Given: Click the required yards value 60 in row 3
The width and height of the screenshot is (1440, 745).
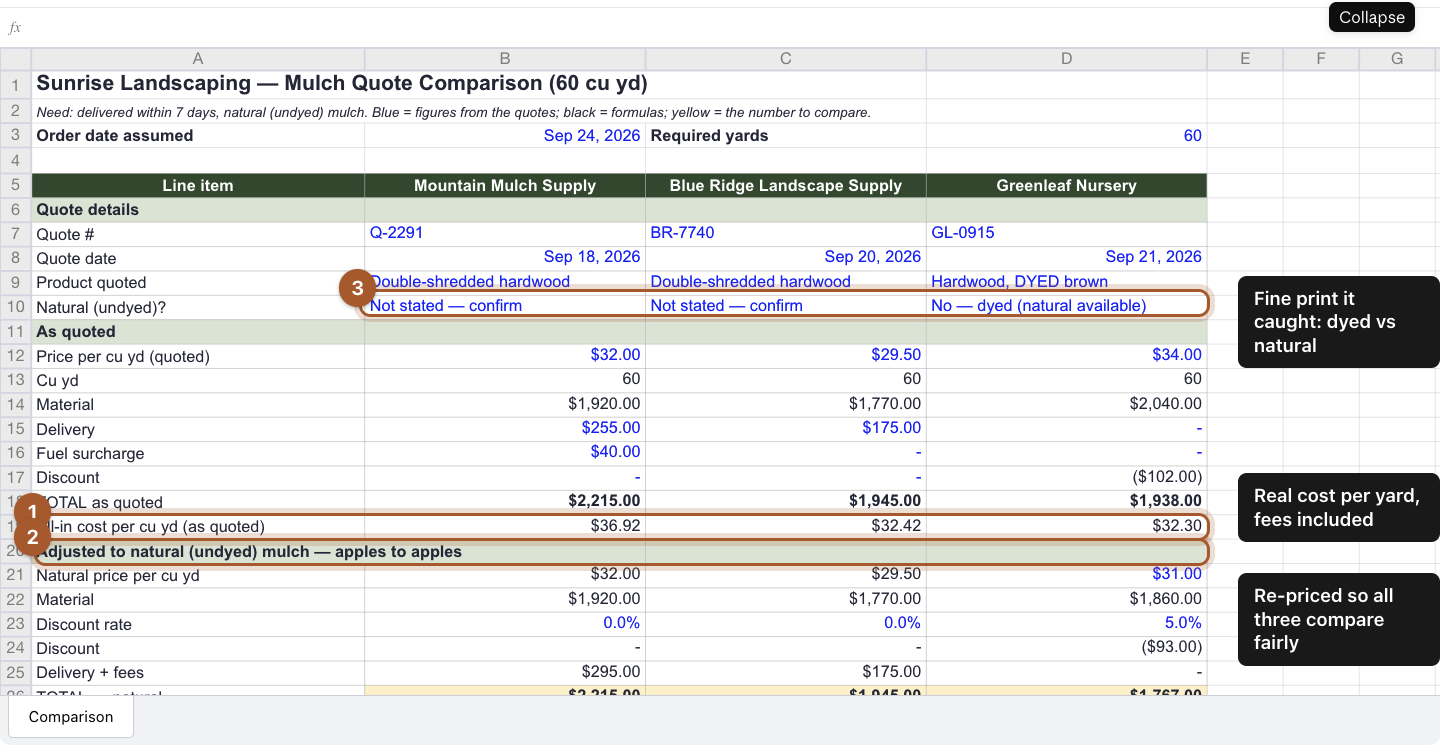Looking at the screenshot, I should pyautogui.click(x=1067, y=135).
